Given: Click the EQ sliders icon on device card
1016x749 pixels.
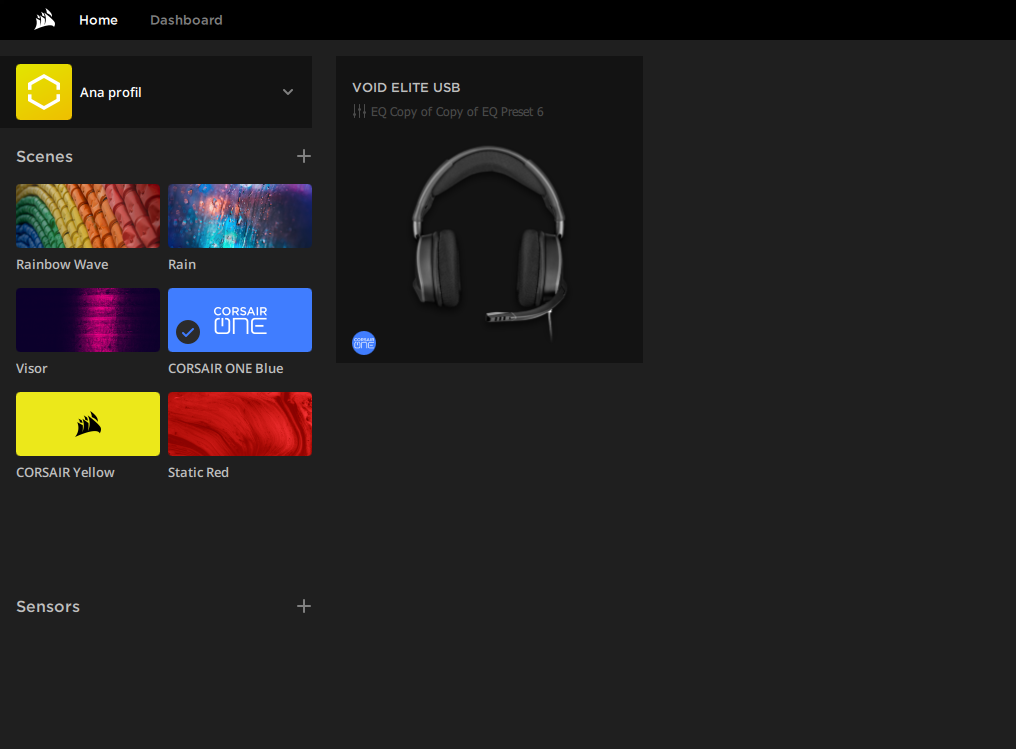Looking at the screenshot, I should pyautogui.click(x=360, y=111).
